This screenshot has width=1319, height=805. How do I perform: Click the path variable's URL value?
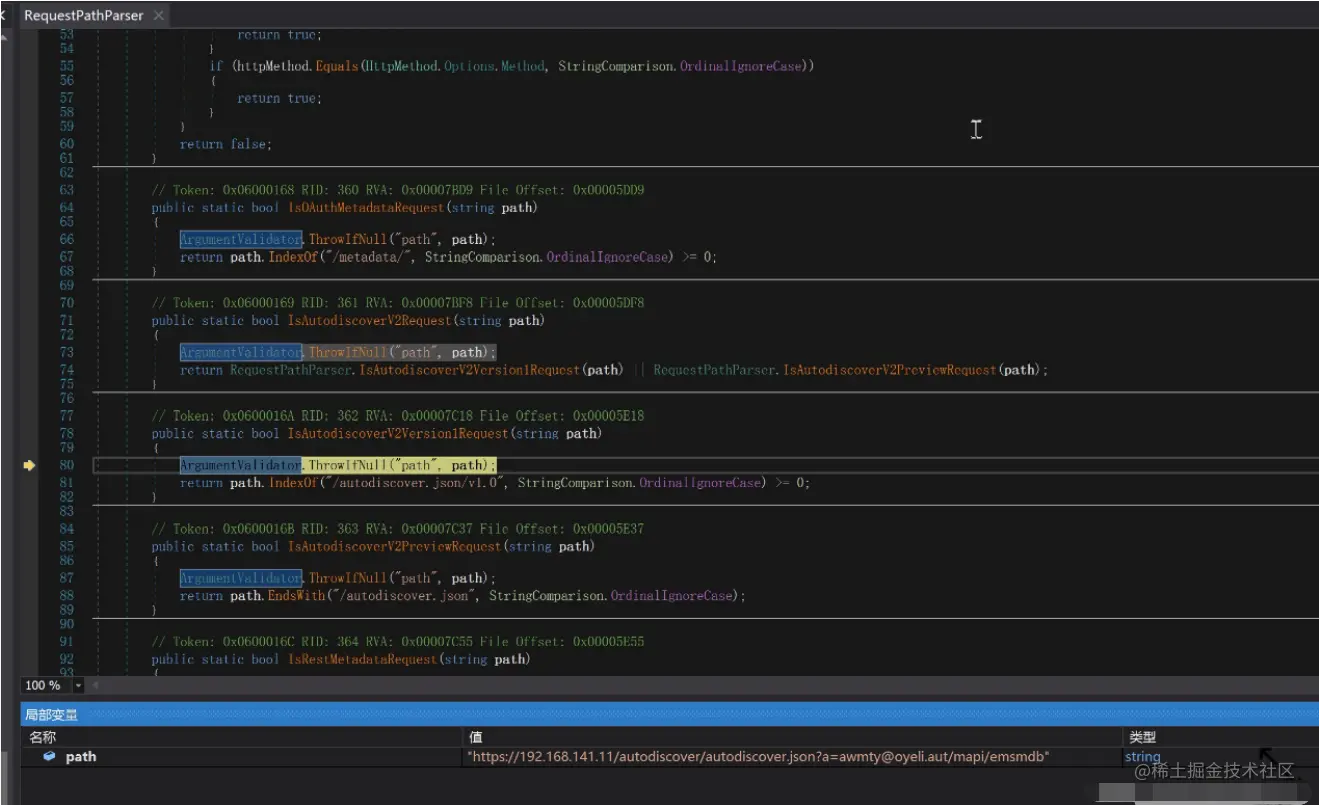coord(759,757)
